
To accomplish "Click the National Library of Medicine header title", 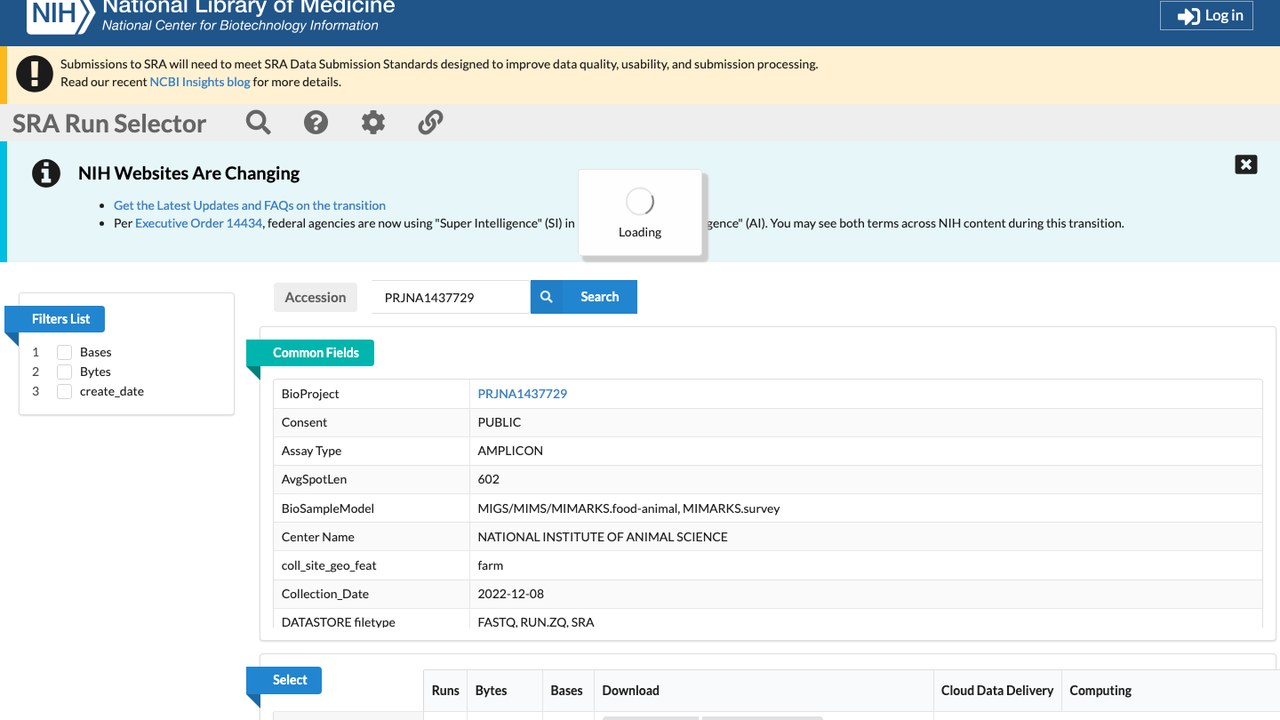I will (x=249, y=7).
